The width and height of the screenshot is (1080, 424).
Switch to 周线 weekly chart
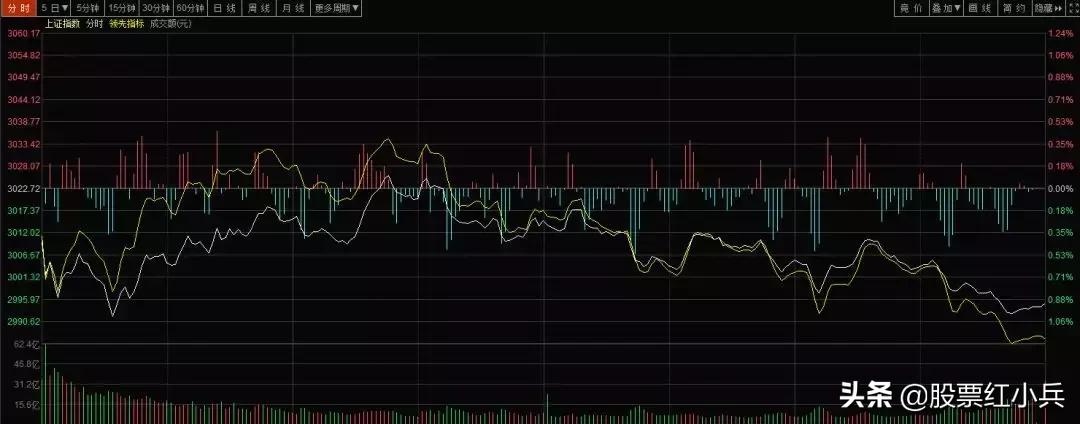pos(259,8)
